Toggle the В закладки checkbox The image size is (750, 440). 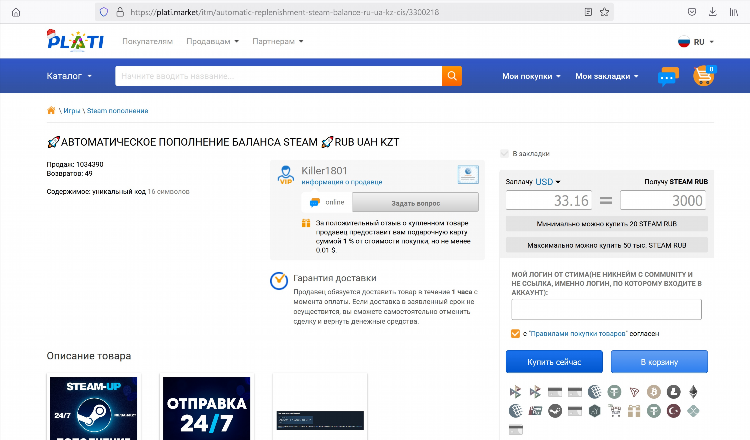point(504,154)
